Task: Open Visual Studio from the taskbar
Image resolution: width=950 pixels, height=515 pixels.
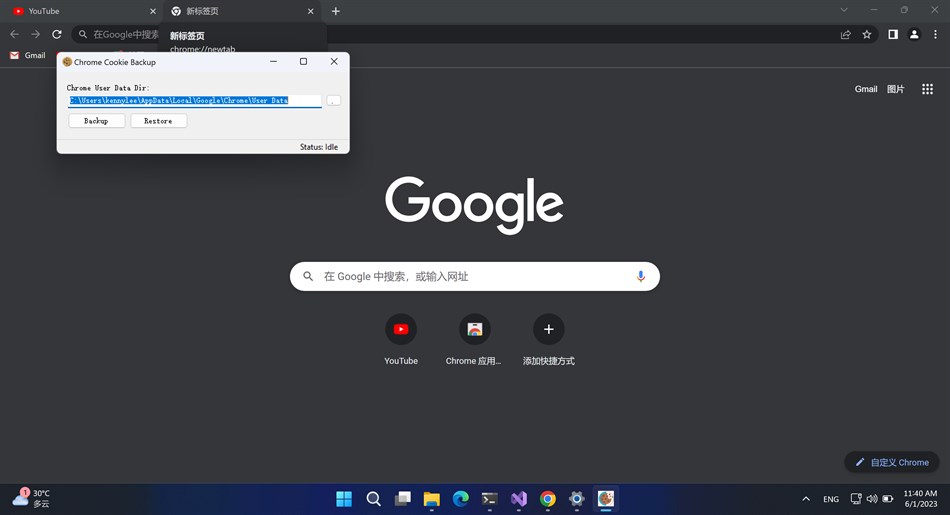Action: tap(519, 499)
